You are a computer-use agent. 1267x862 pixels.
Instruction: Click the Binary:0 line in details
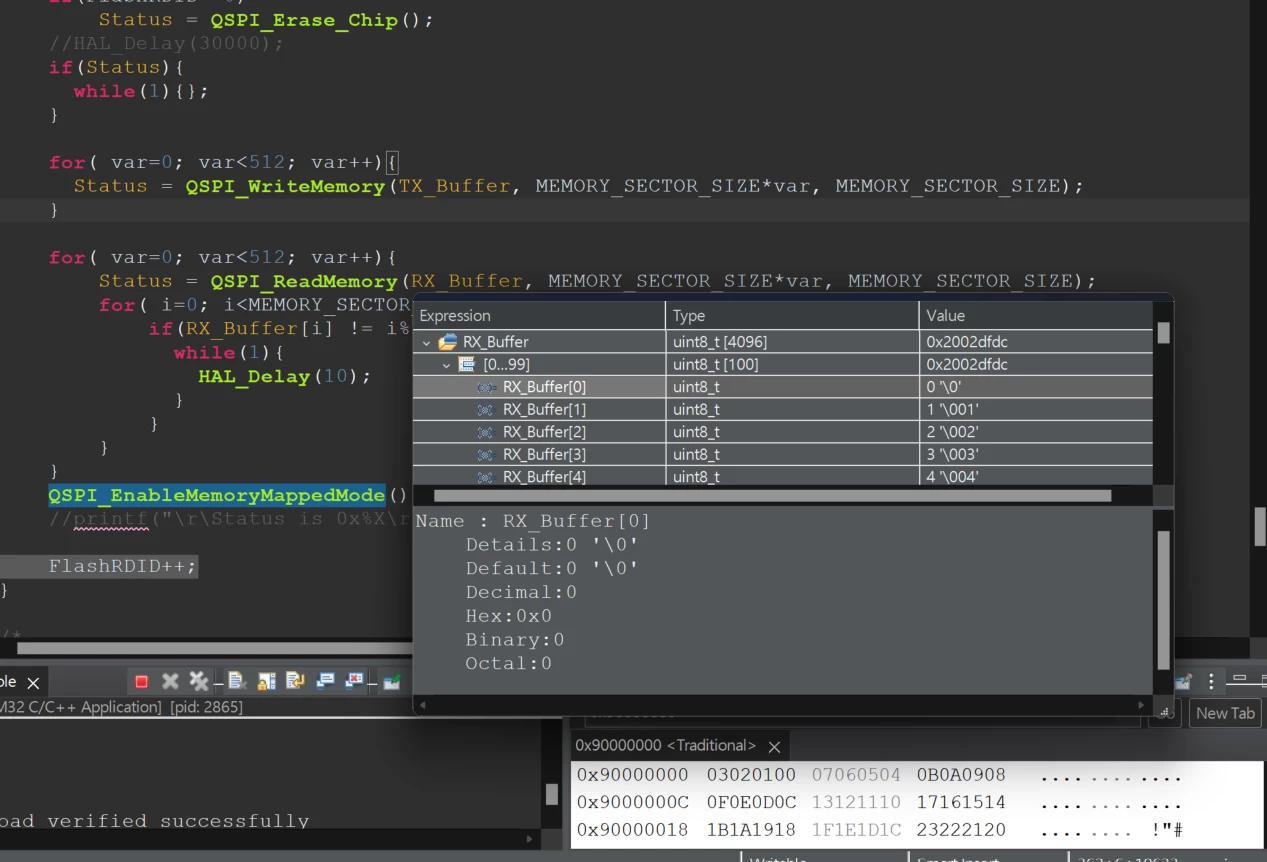(514, 640)
